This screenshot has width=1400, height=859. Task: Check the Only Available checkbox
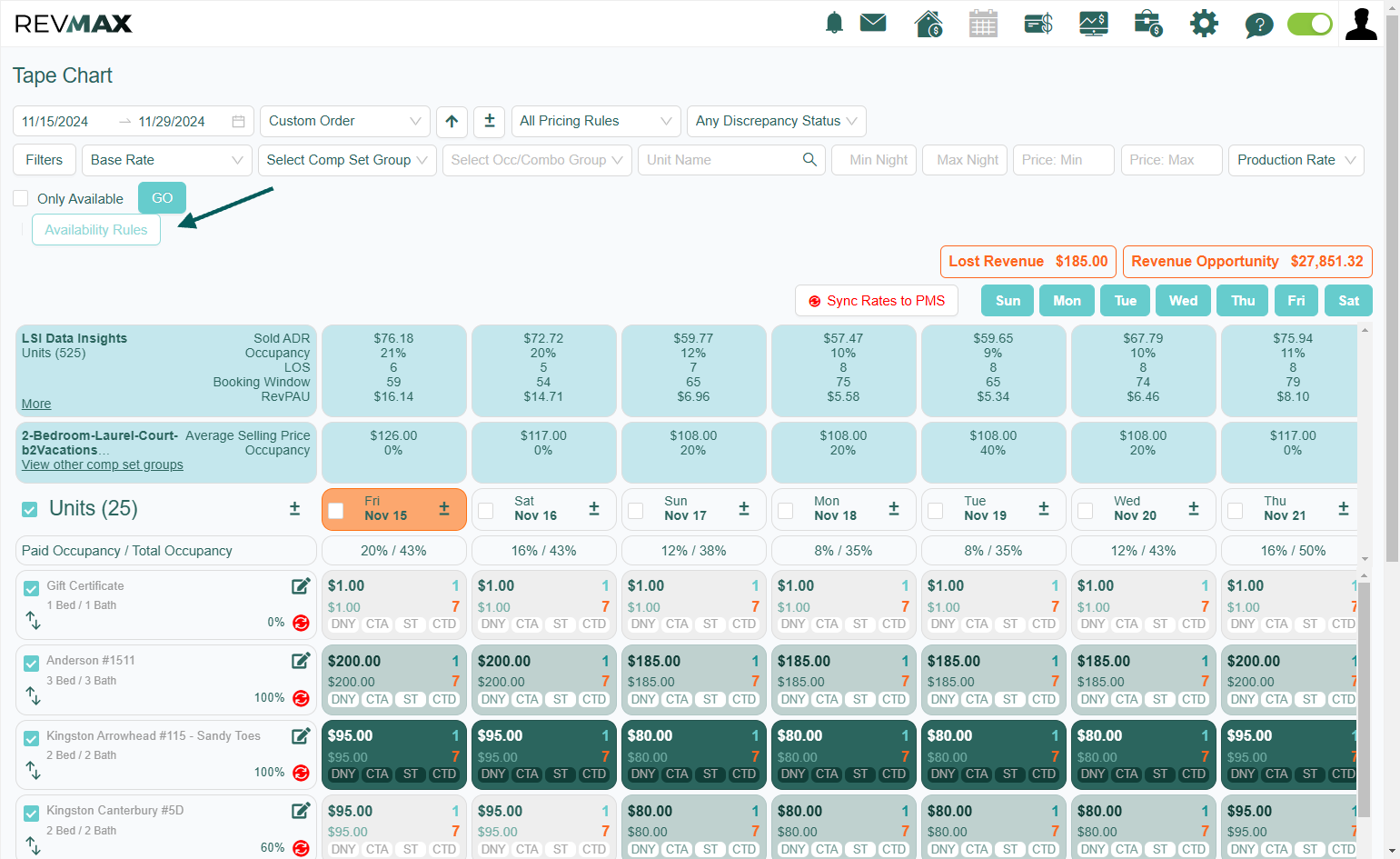tap(21, 198)
